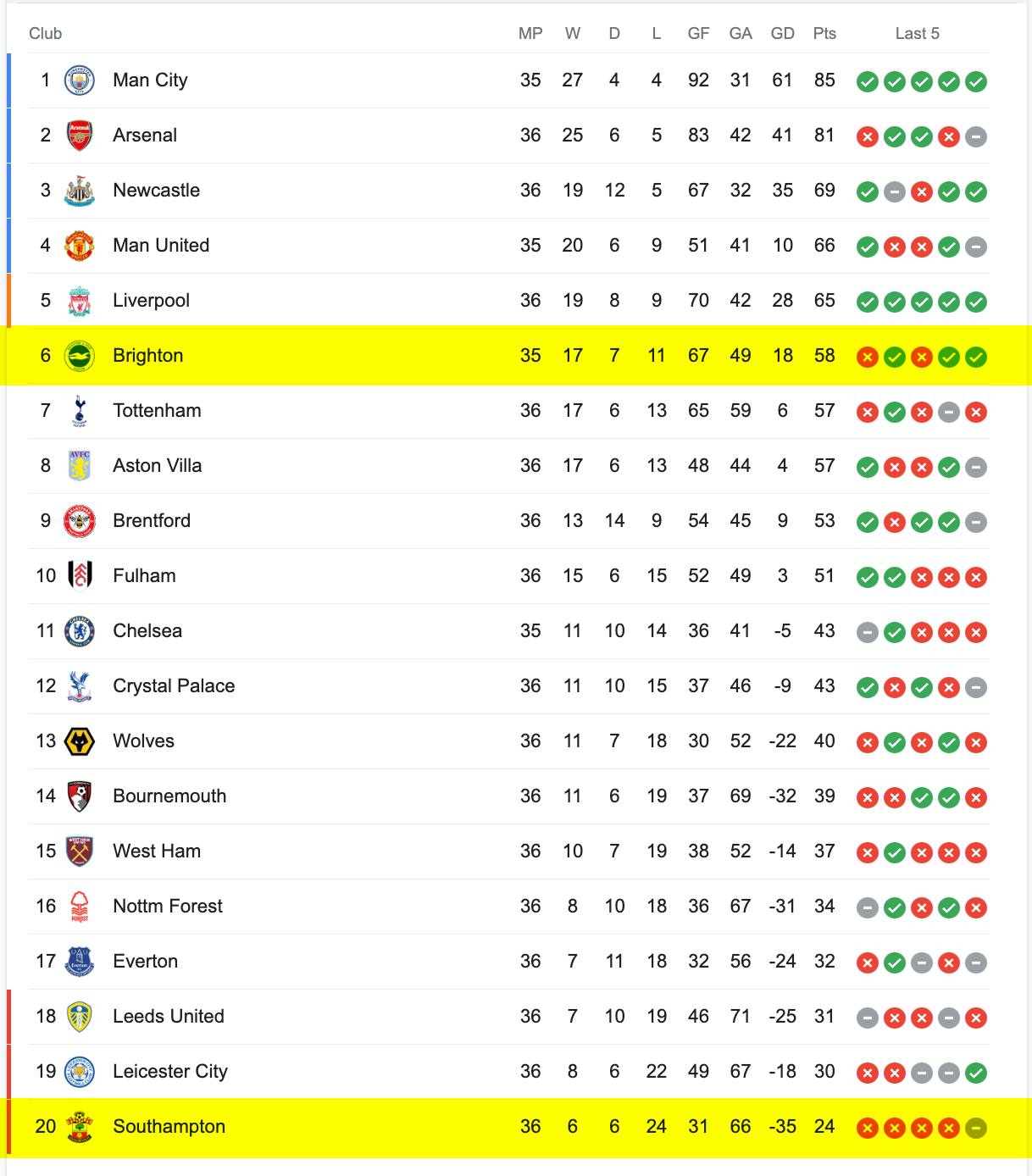Click the Brentford club crest icon

pos(80,521)
